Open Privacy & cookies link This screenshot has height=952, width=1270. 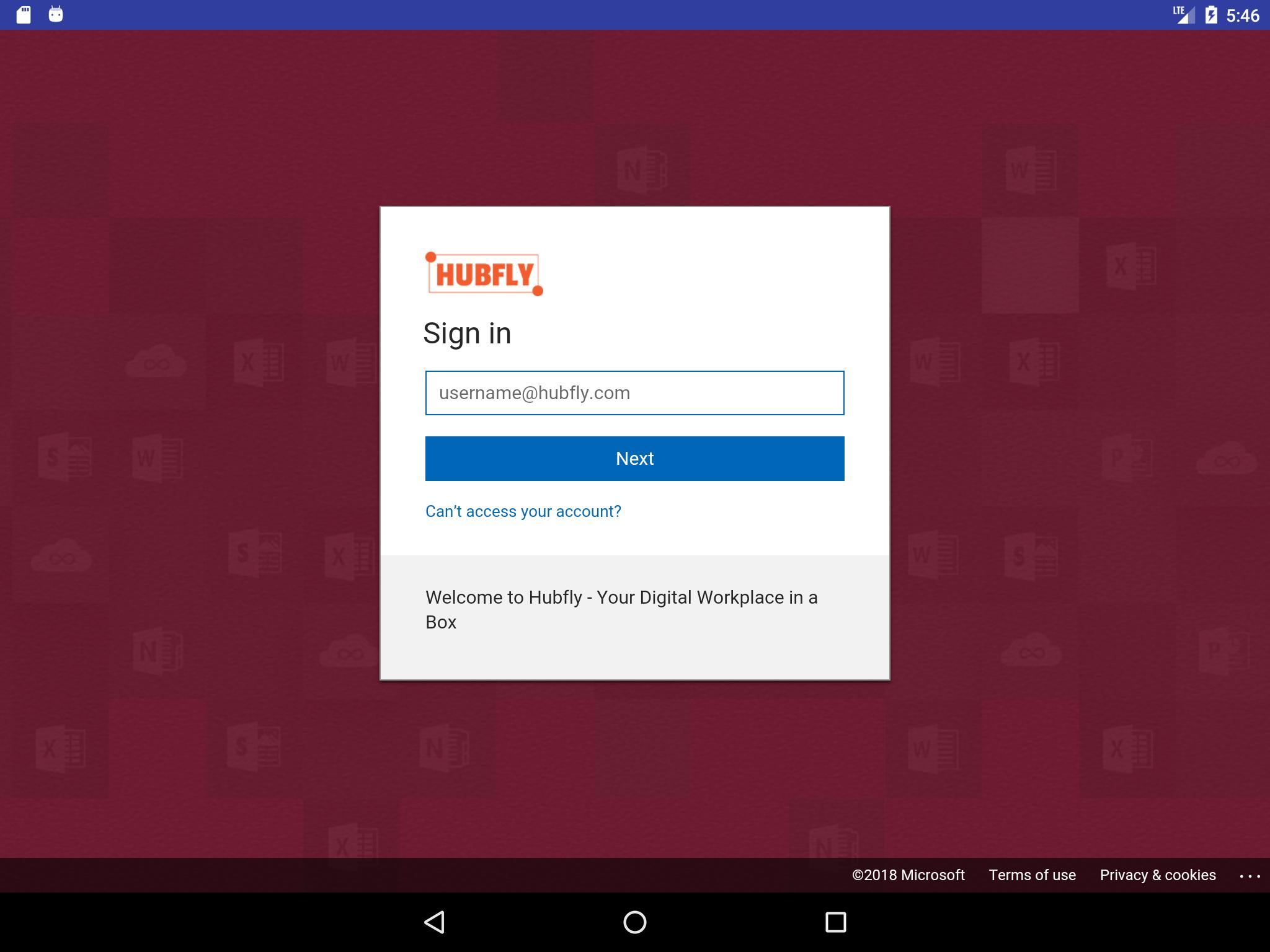tap(1158, 875)
